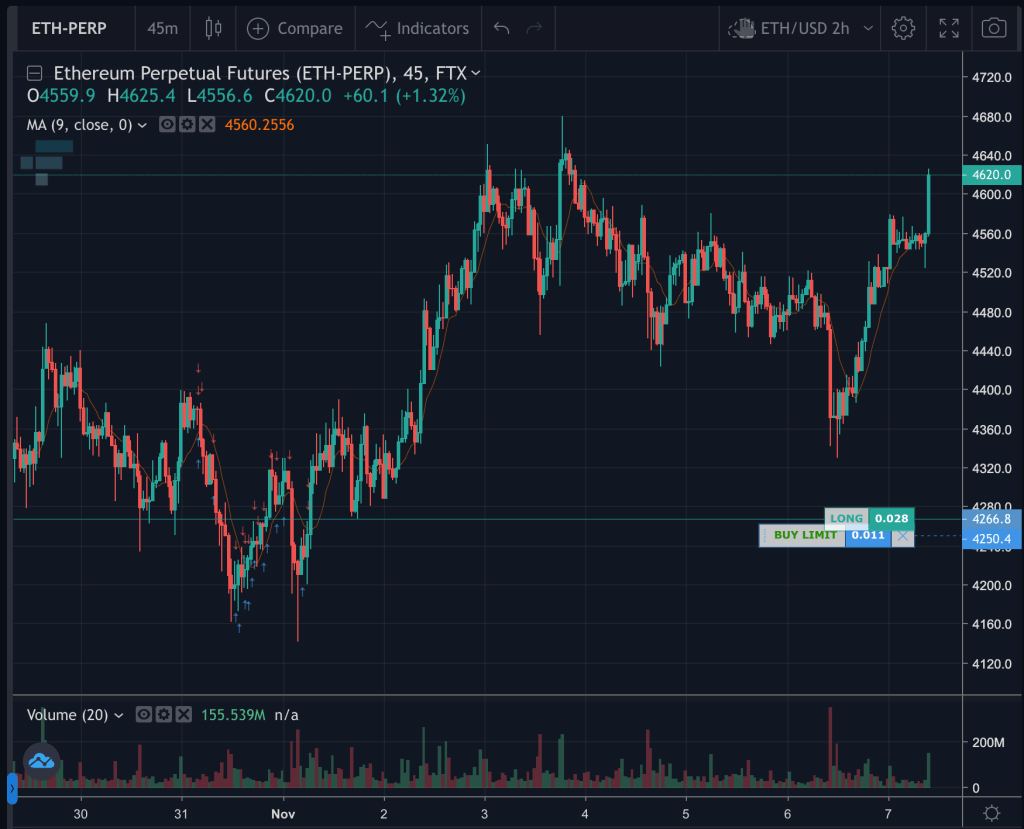Expand the Volume (20) indicator dropdown
Viewport: 1024px width, 829px height.
(120, 715)
